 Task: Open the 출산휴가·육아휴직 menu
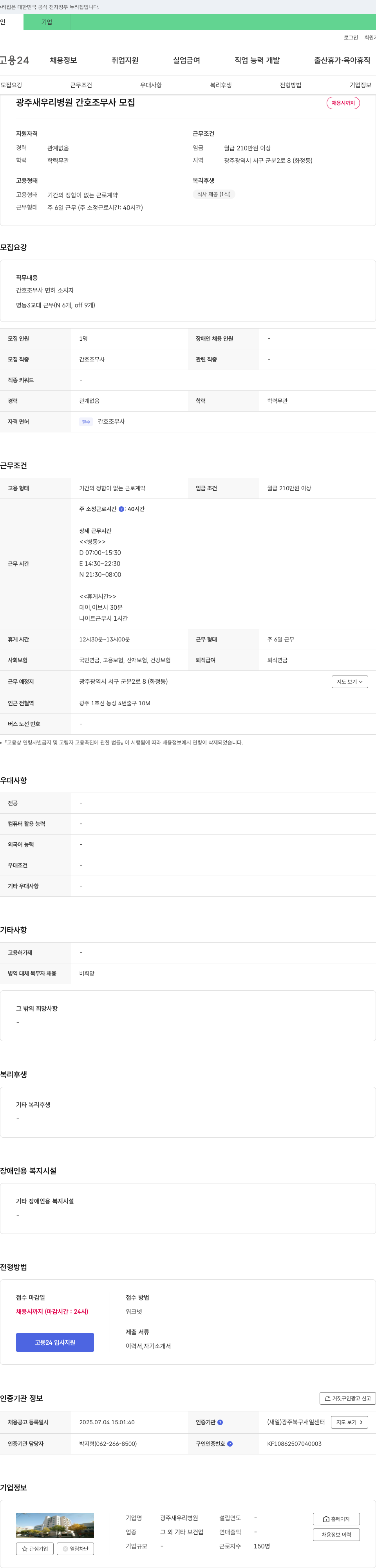click(342, 60)
